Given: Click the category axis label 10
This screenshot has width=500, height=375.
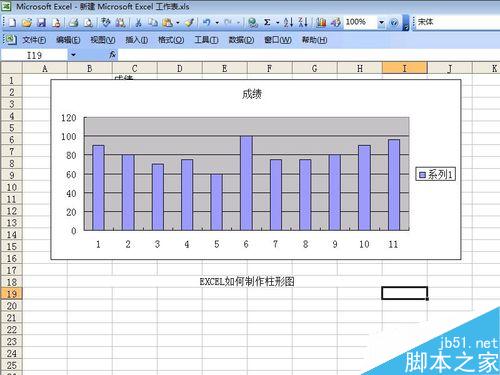Looking at the screenshot, I should click(364, 244).
